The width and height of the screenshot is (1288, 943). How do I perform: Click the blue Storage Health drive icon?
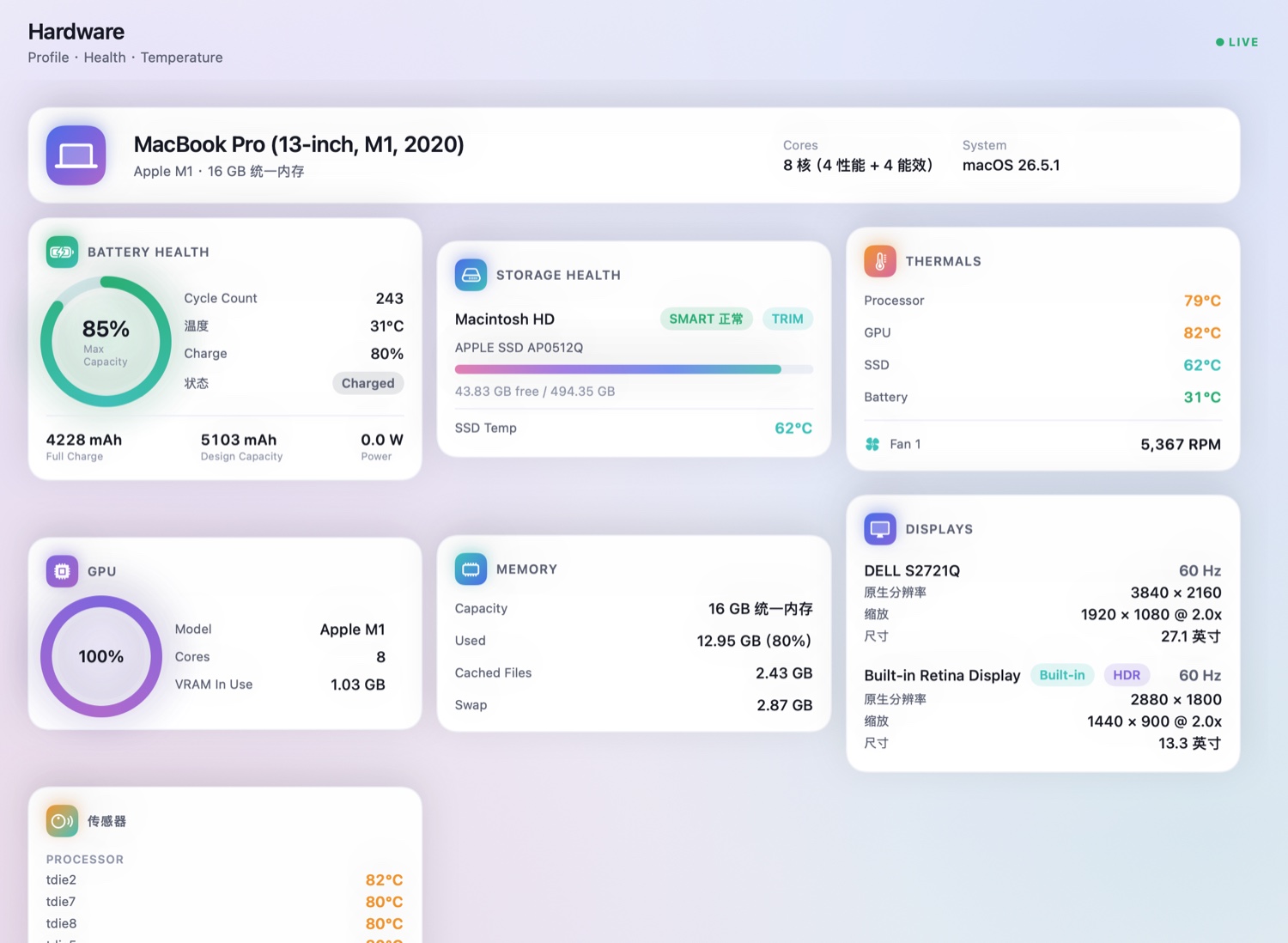tap(471, 275)
